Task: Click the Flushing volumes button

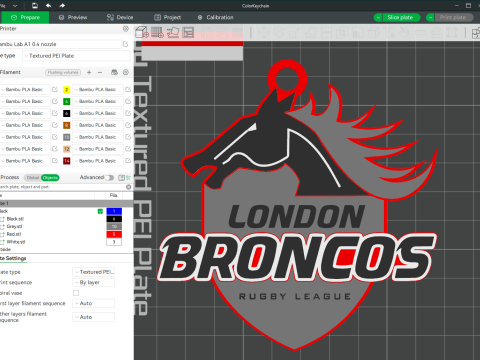Action: pos(63,72)
